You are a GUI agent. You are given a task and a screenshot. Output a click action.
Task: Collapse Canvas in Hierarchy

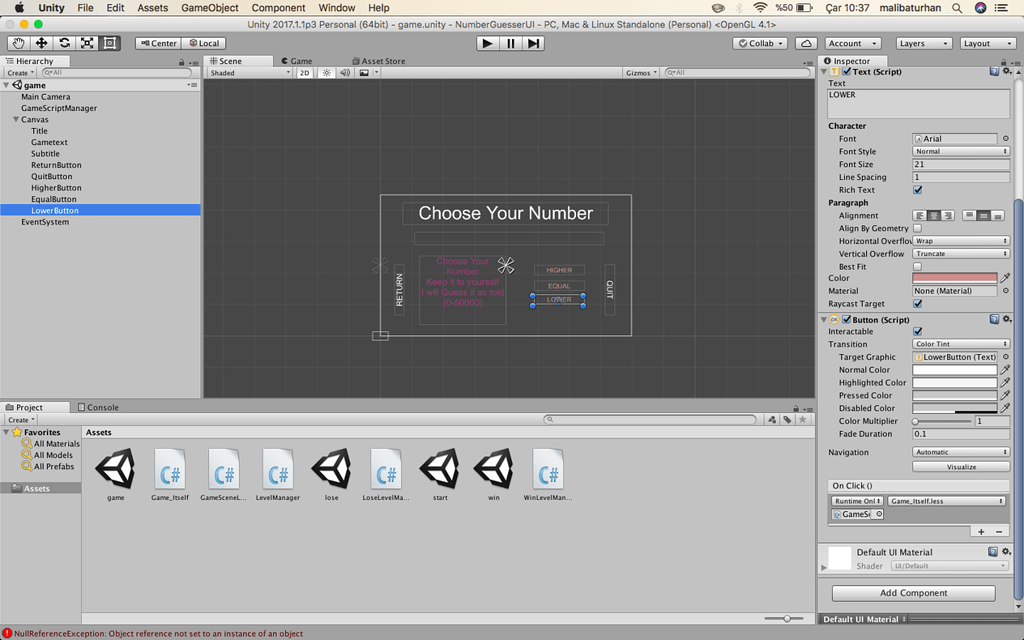(x=16, y=120)
